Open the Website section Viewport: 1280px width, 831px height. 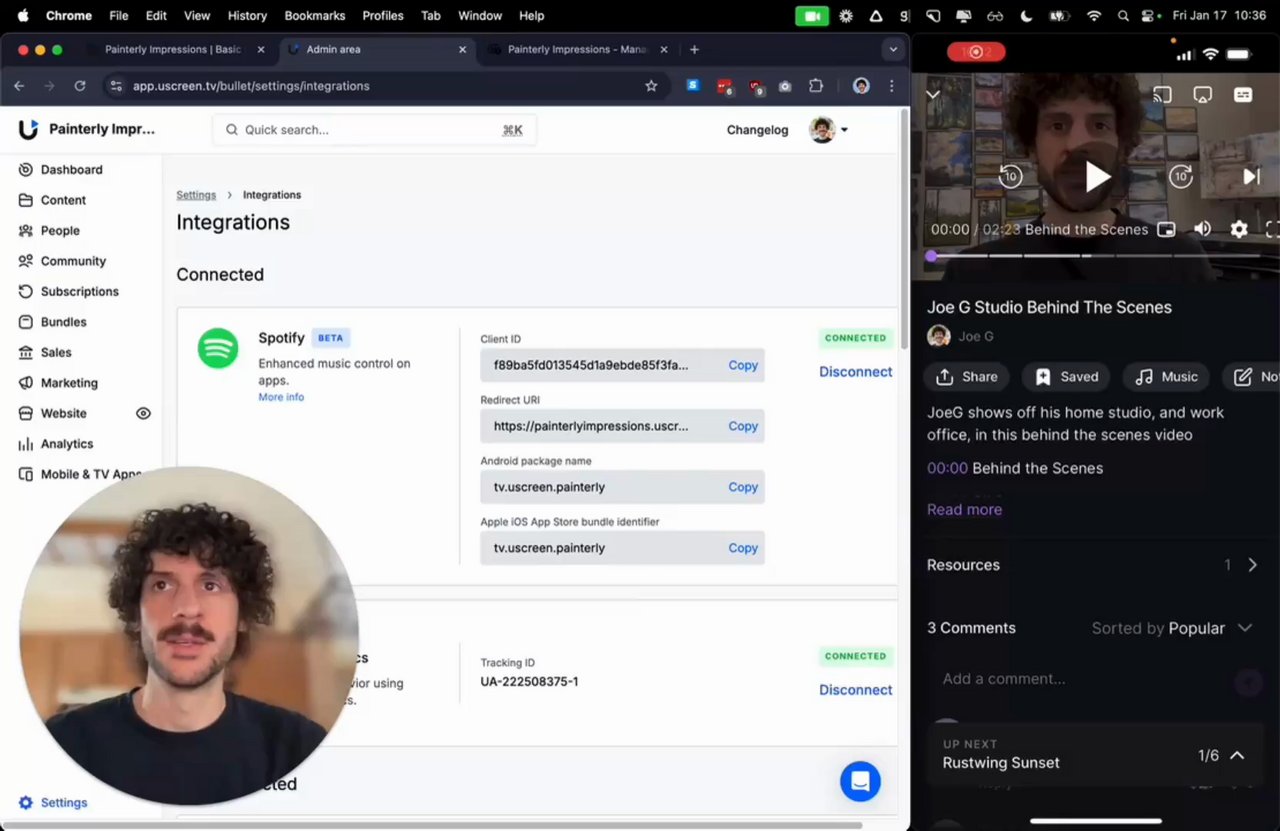(63, 414)
